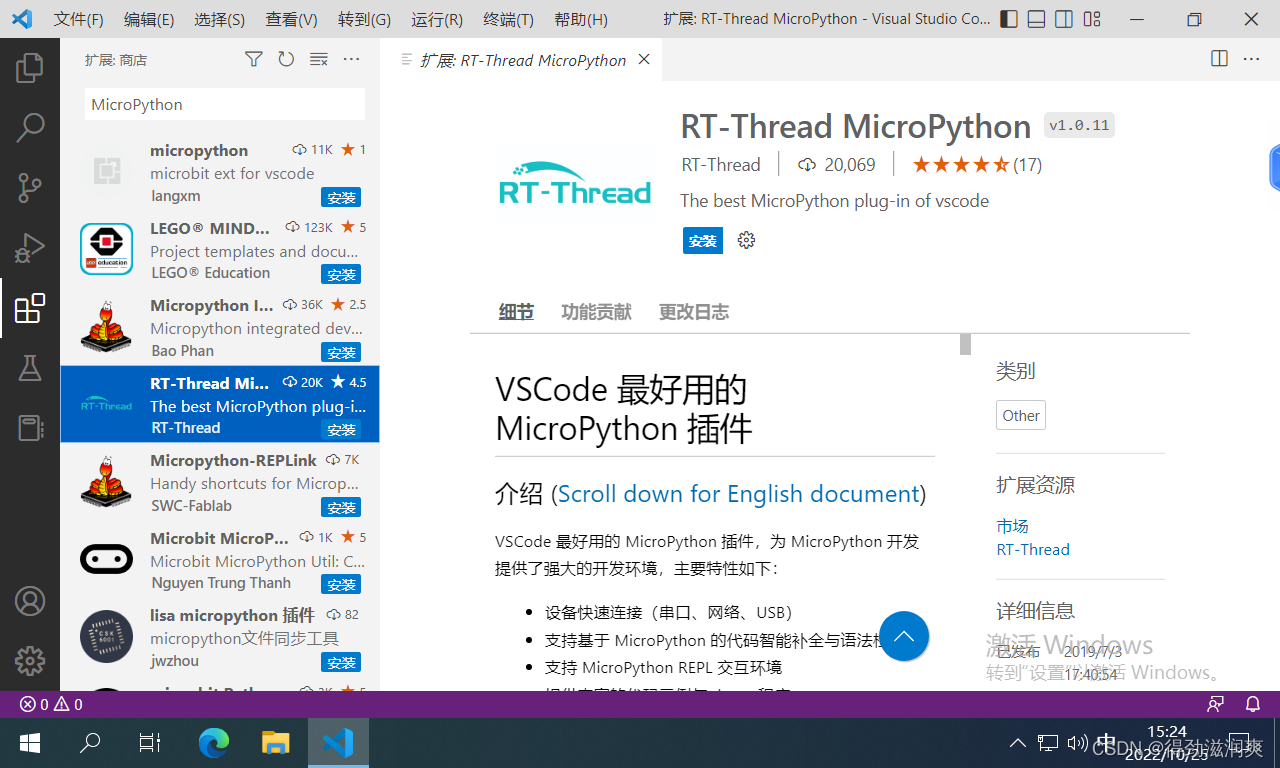The height and width of the screenshot is (768, 1280).
Task: Refresh the extensions list
Action: [x=286, y=60]
